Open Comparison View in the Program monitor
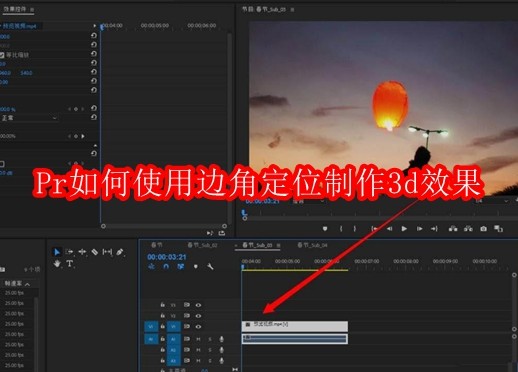The image size is (518, 372). (x=498, y=229)
